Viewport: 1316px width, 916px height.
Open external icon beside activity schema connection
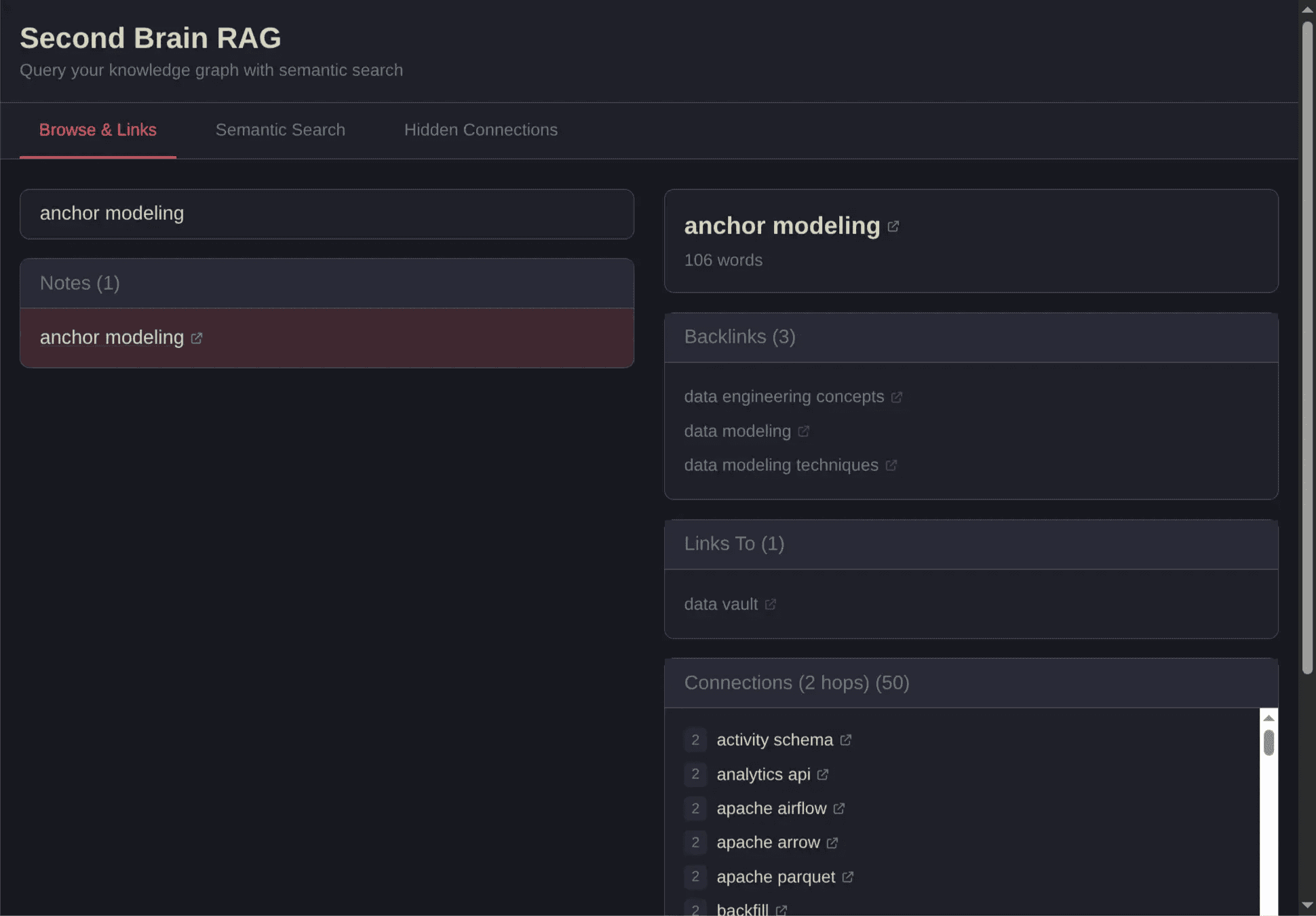[x=845, y=740]
